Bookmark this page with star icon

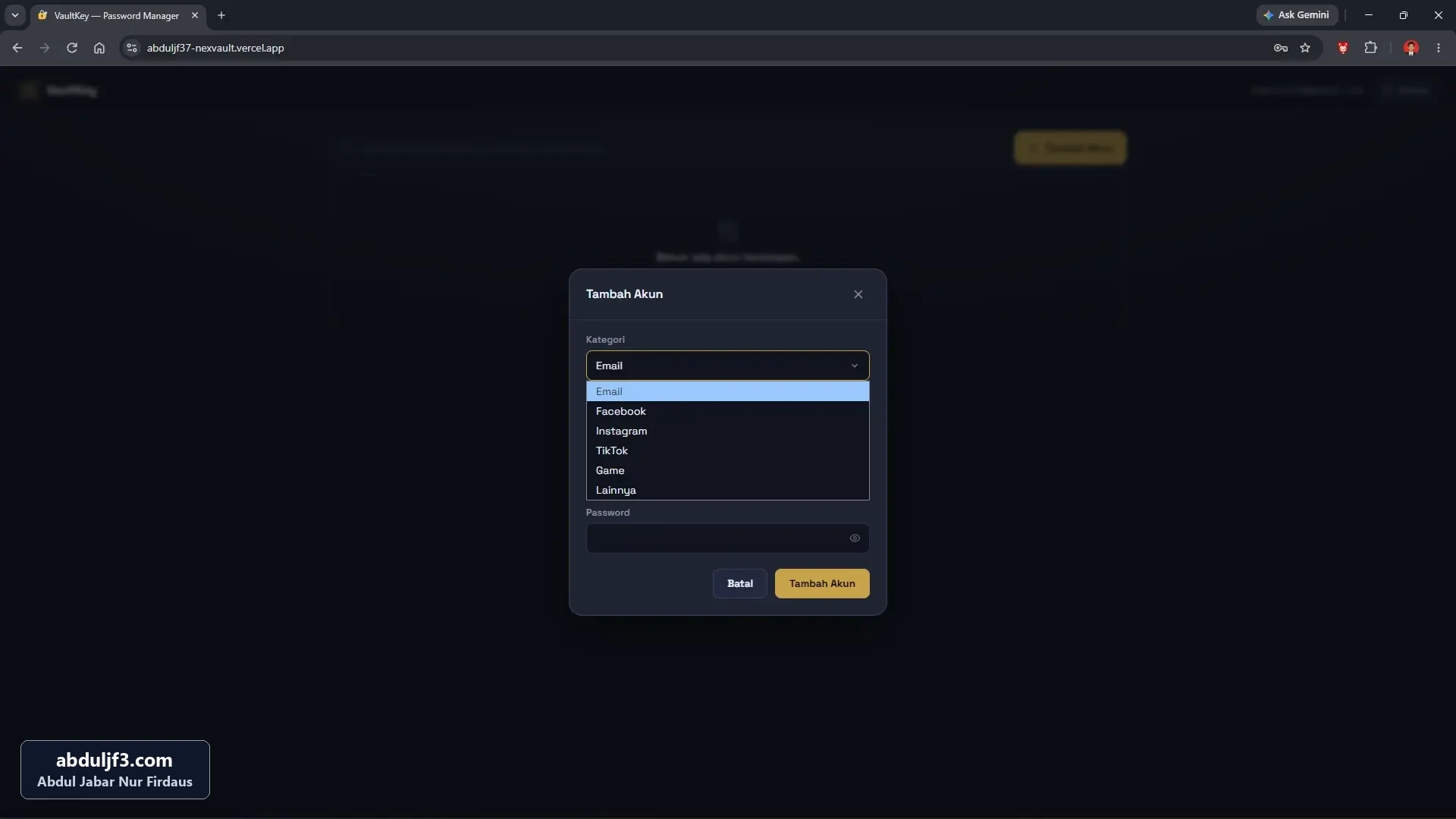(x=1305, y=48)
